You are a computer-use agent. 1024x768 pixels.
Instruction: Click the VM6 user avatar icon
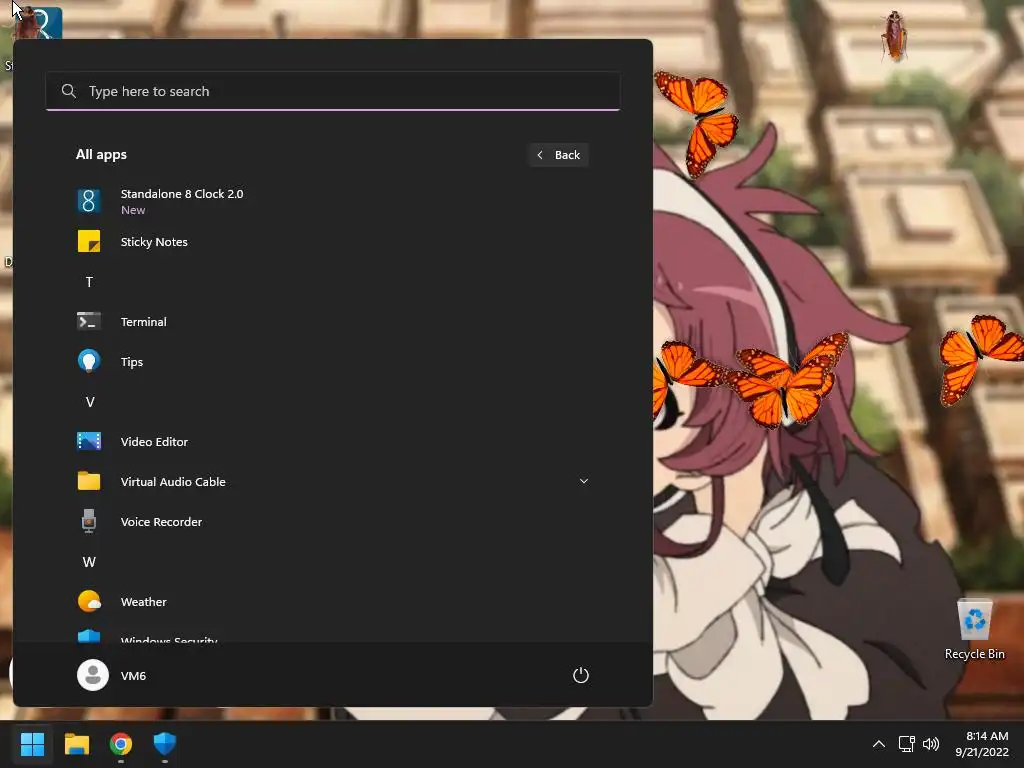click(x=93, y=675)
